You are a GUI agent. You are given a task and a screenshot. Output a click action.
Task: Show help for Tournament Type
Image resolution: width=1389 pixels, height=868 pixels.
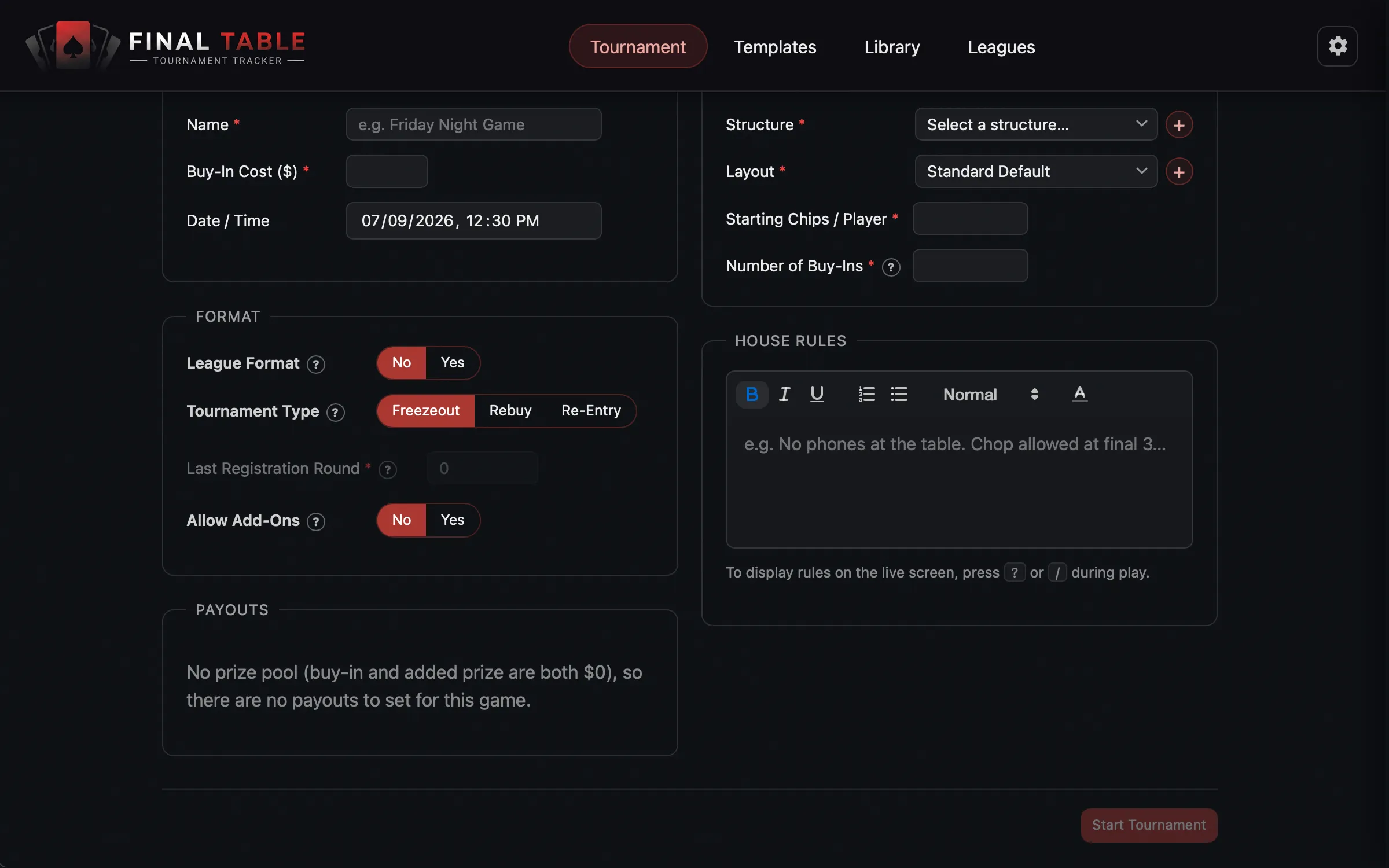pos(335,413)
